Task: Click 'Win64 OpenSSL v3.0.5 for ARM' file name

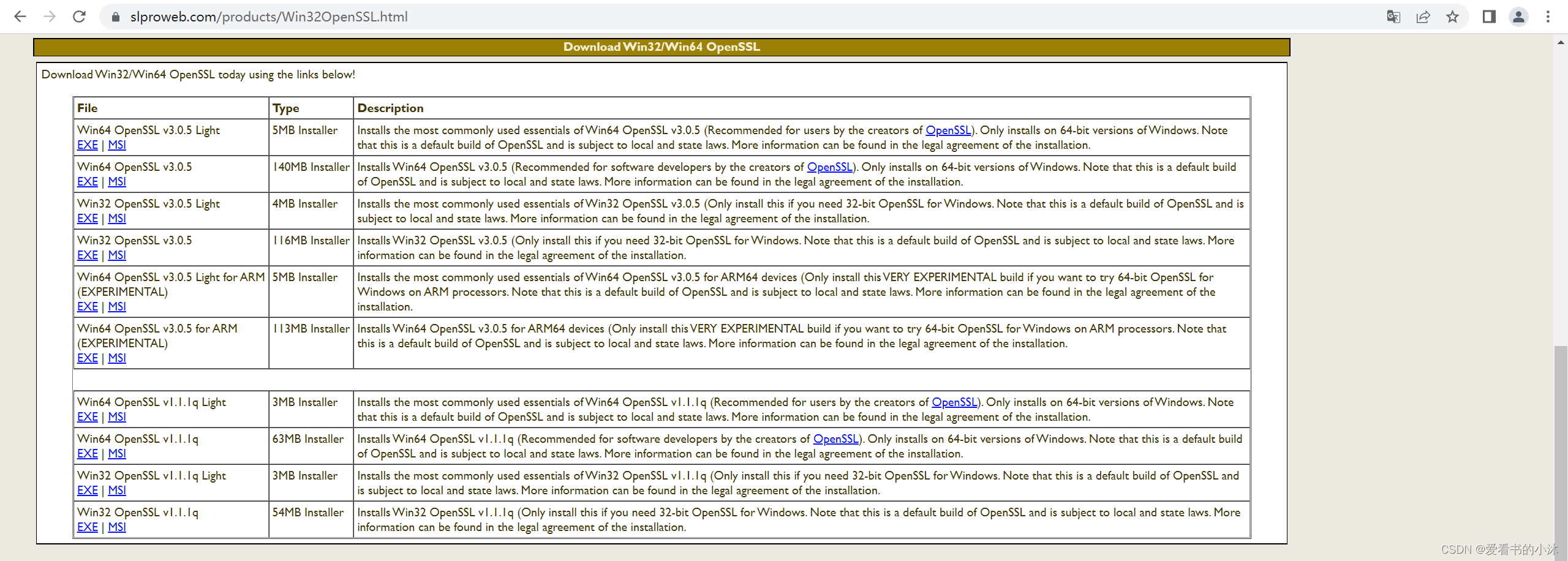Action: [157, 329]
